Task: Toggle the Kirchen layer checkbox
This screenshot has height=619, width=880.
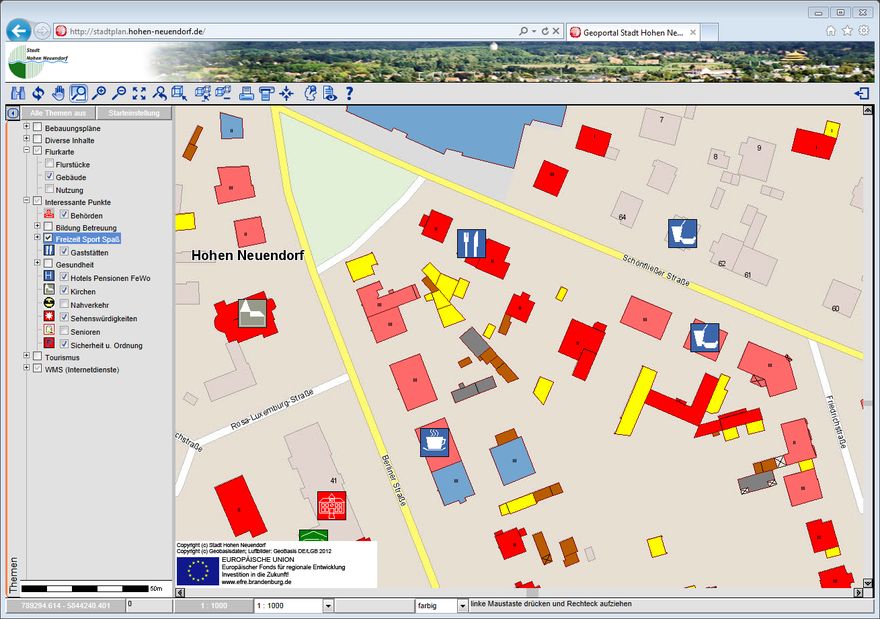Action: click(64, 291)
